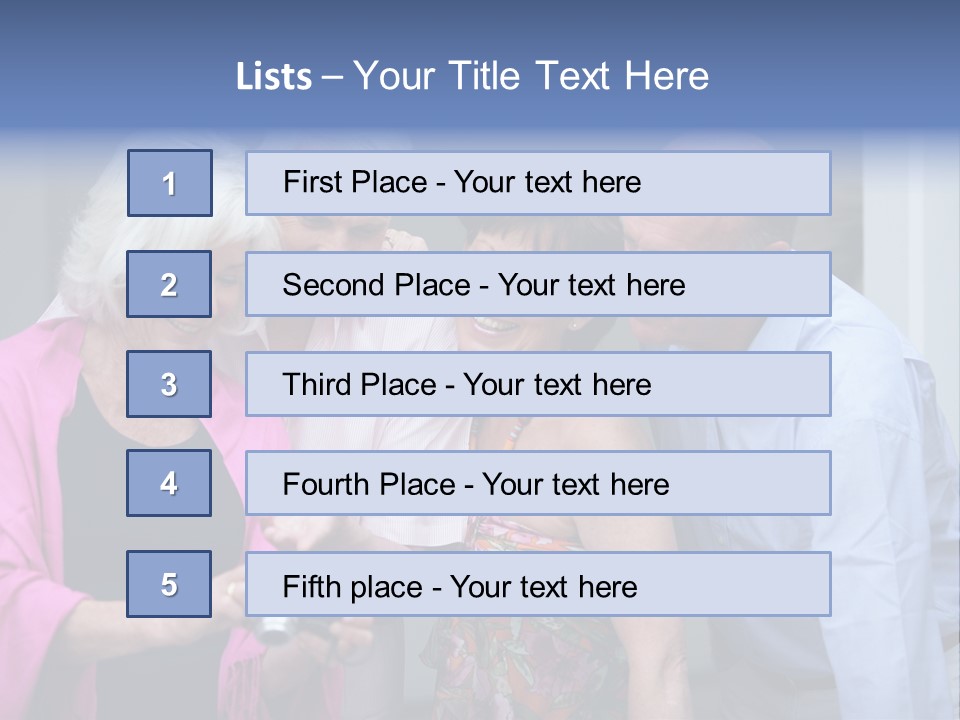Select the Your Title Text Here heading
Screen dimensions: 960x720
tap(531, 77)
